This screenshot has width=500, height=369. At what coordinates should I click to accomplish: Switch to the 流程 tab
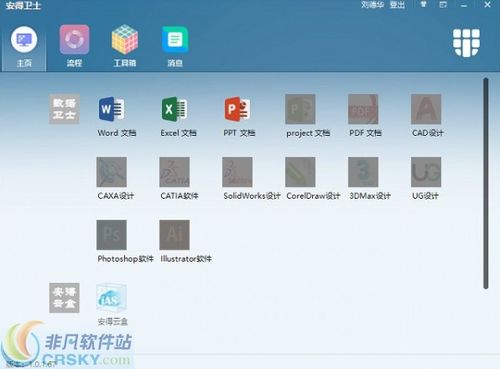point(74,46)
